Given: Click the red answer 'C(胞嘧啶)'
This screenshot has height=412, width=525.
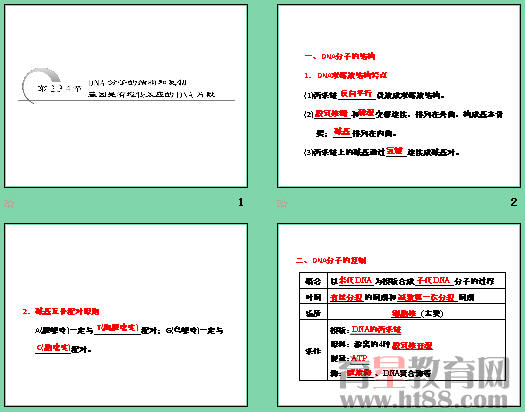Looking at the screenshot, I should [53, 348].
